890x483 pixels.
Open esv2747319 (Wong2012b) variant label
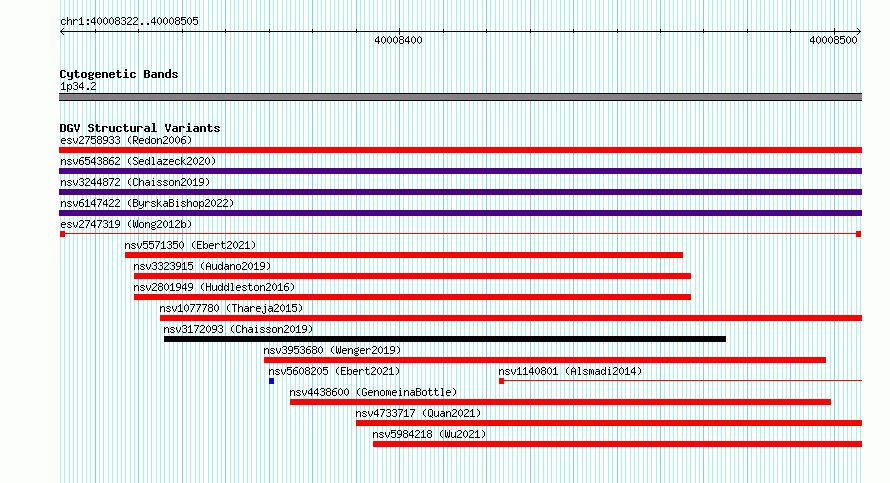pyautogui.click(x=126, y=224)
